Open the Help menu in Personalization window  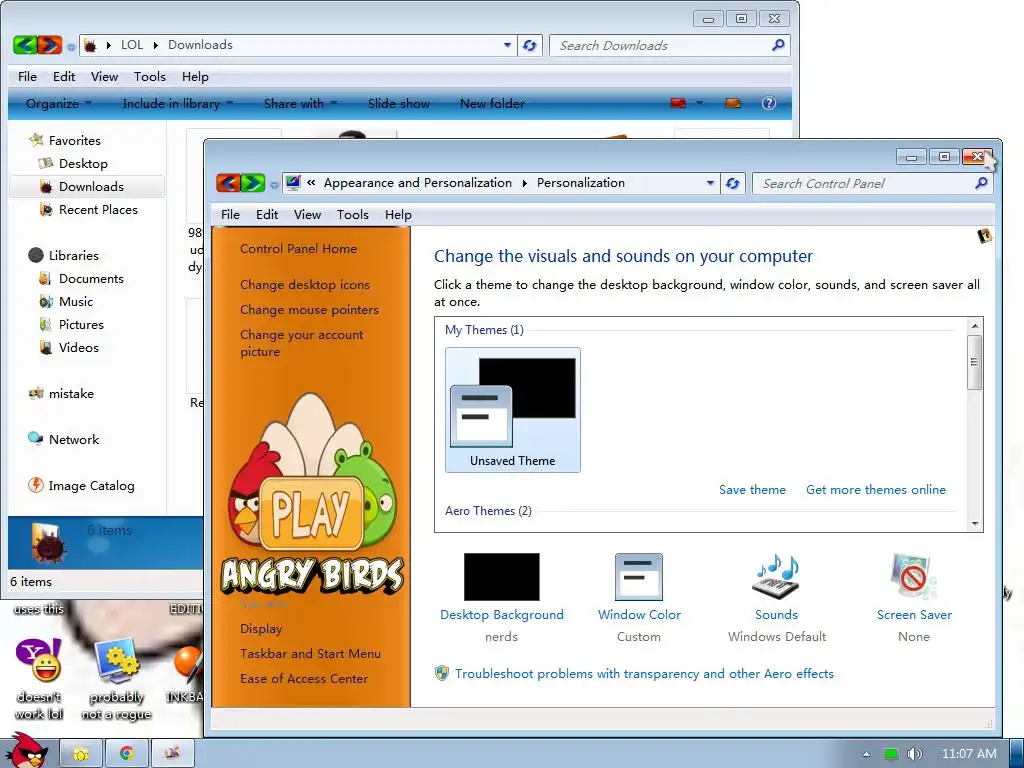tap(398, 214)
